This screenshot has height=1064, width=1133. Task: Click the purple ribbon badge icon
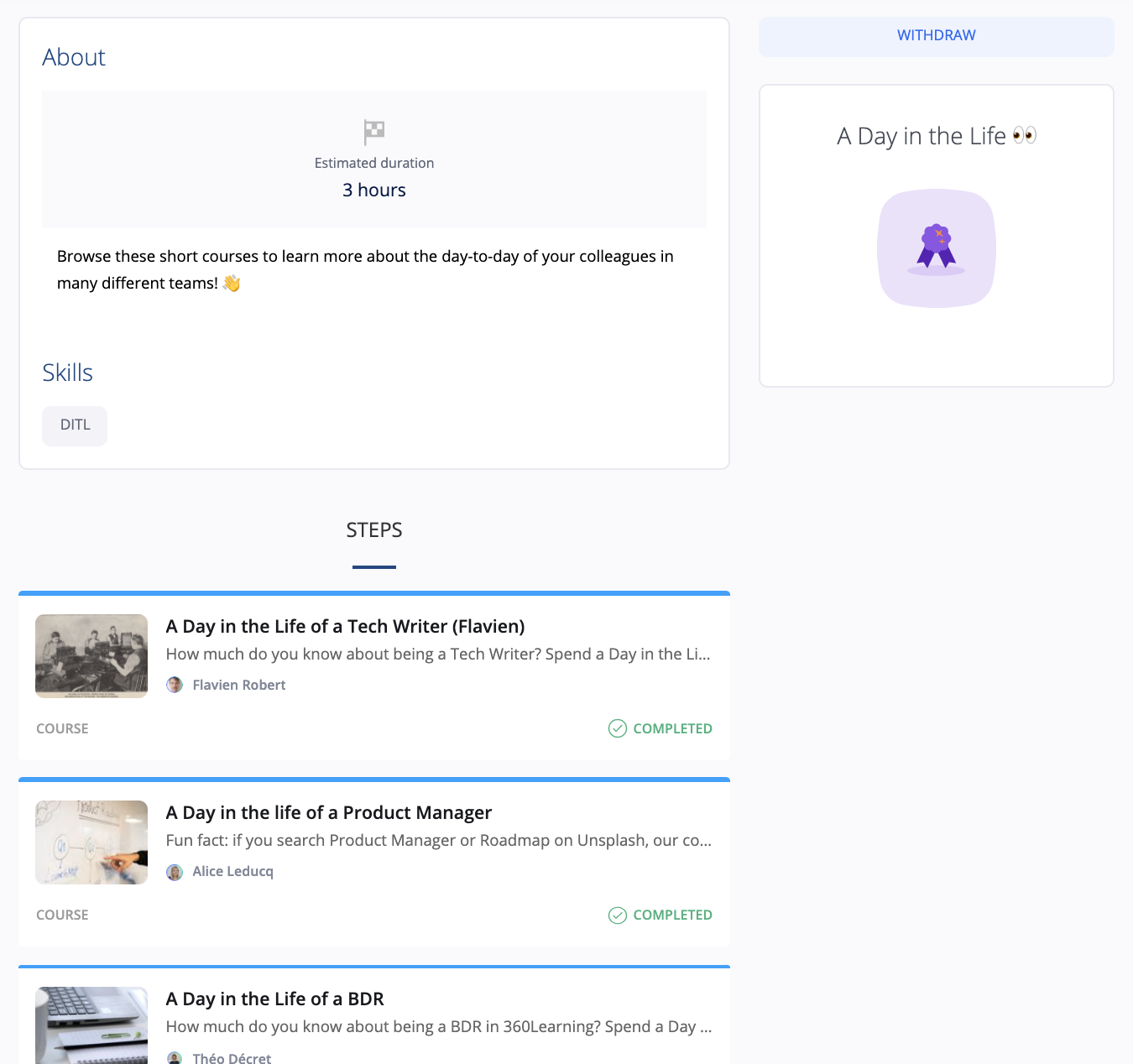(x=937, y=248)
